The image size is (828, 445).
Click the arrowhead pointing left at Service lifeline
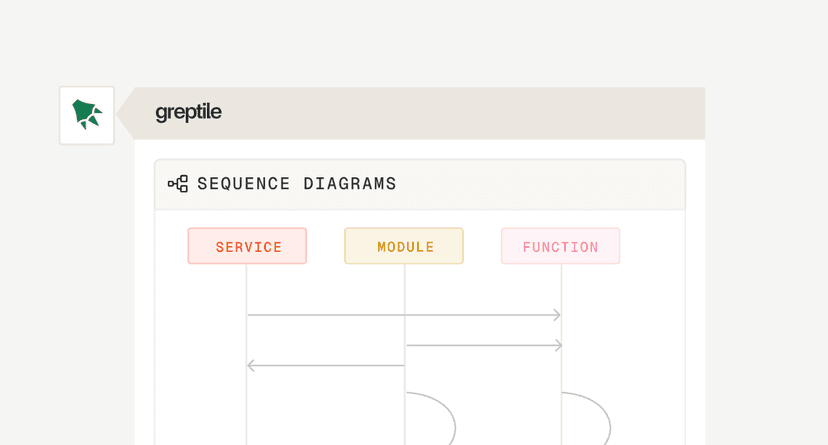tap(251, 366)
